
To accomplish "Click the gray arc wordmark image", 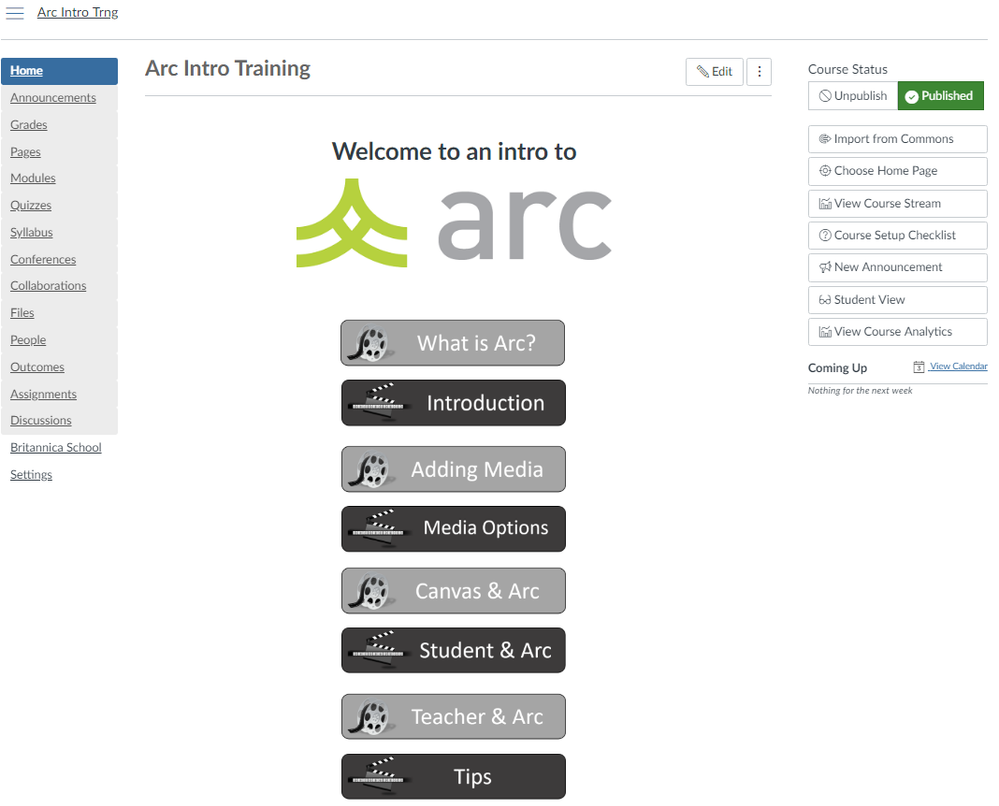I will [x=525, y=225].
